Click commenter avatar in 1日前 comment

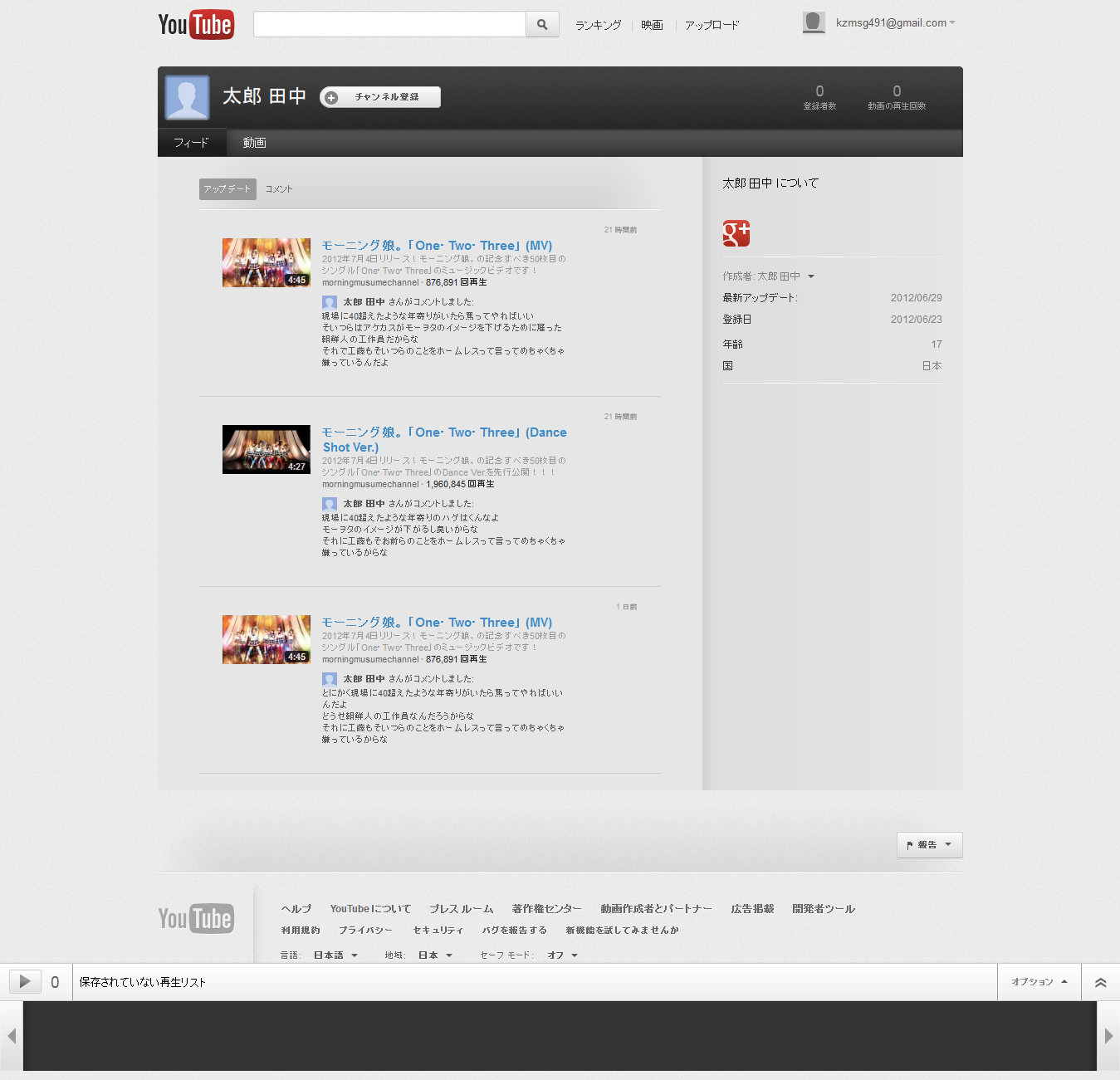pos(330,679)
